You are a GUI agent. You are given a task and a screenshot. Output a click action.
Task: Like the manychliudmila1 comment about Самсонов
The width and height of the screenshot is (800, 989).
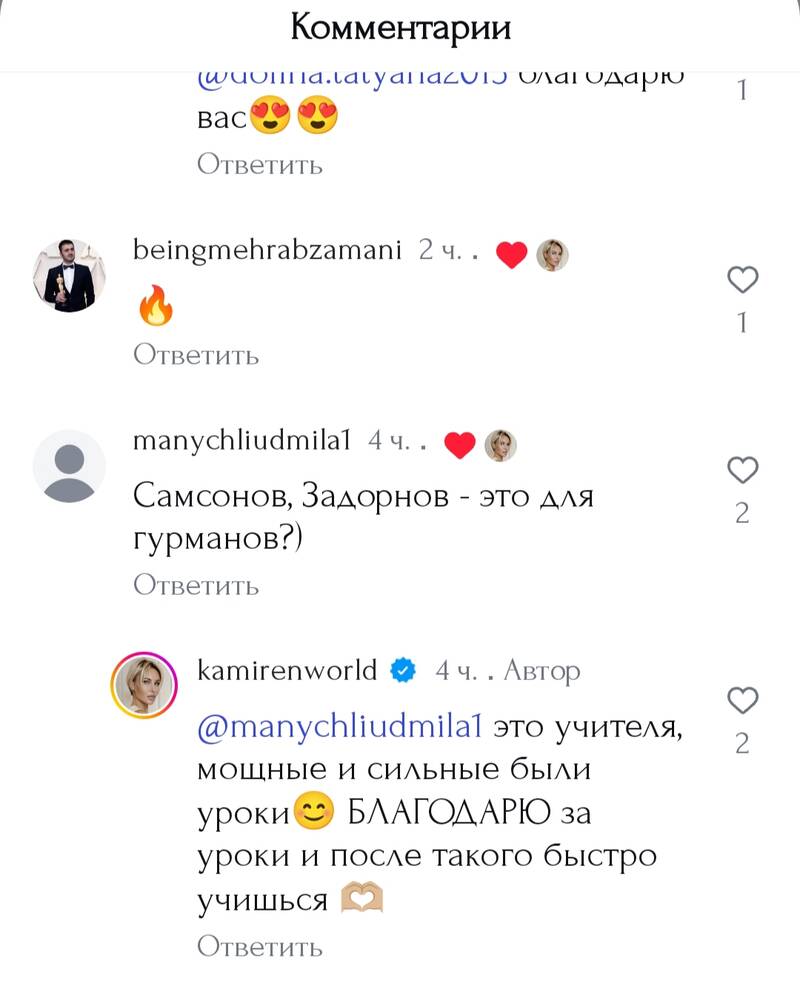[743, 470]
